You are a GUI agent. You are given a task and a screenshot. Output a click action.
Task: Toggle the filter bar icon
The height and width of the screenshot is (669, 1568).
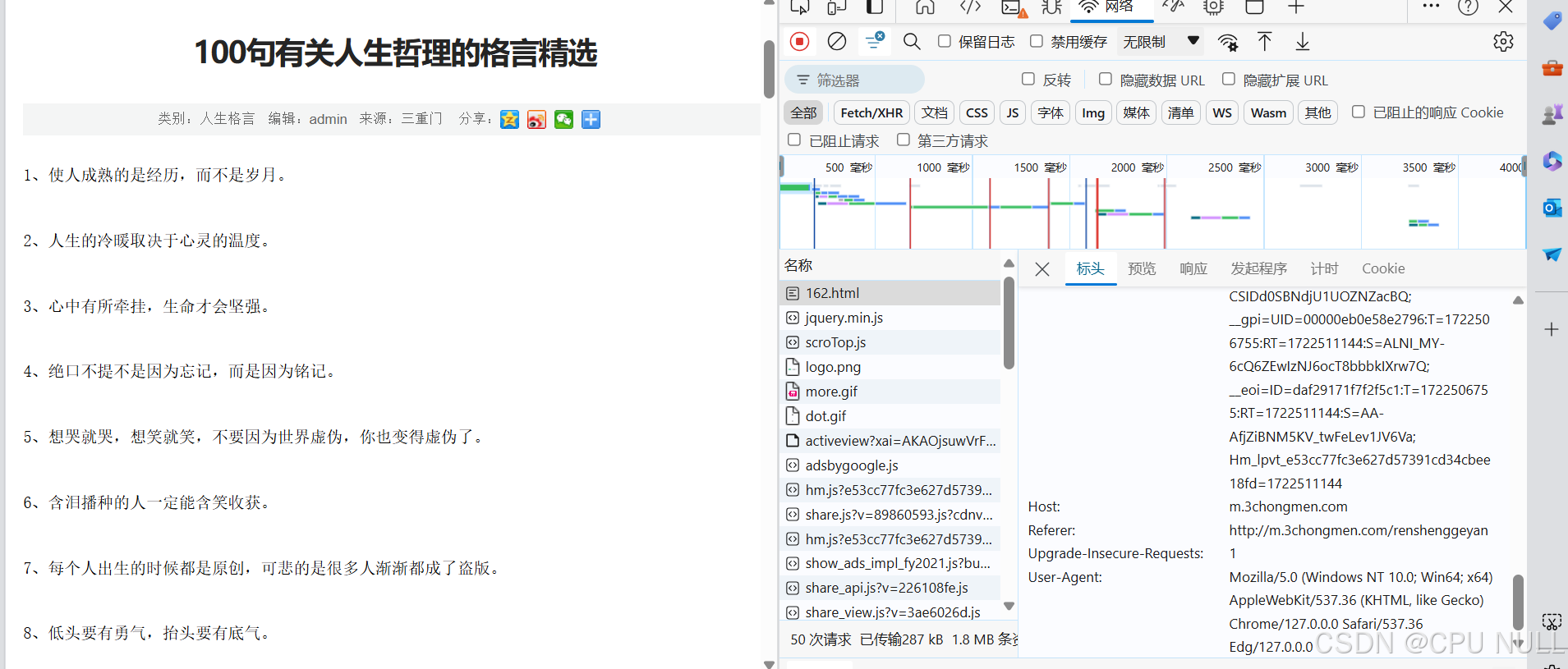[875, 40]
